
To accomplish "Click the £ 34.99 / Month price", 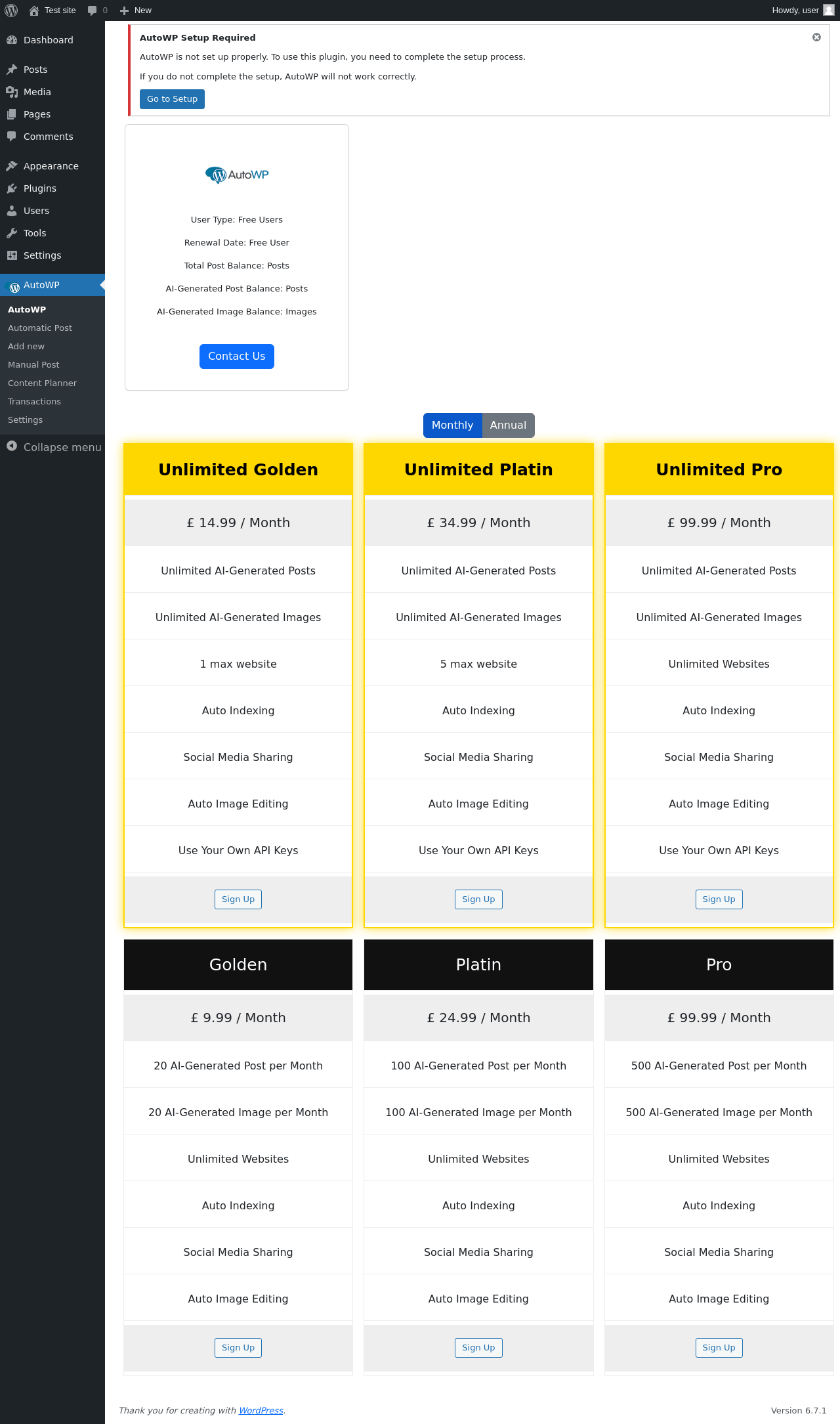I will tap(478, 523).
